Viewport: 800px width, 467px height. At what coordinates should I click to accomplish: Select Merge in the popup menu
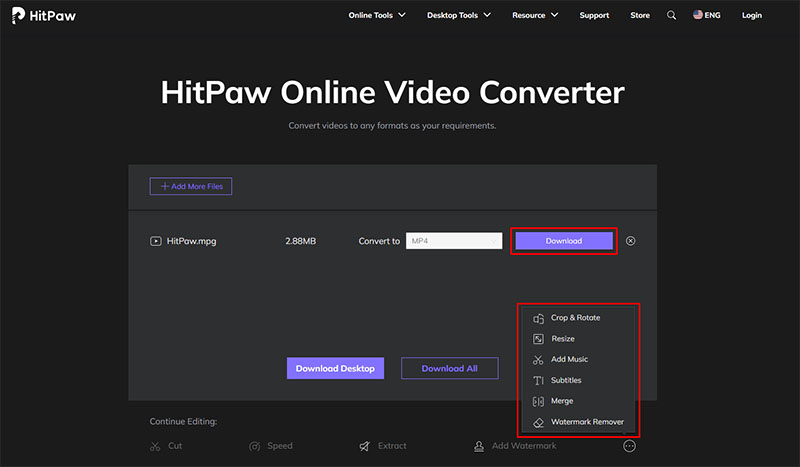pyautogui.click(x=562, y=401)
